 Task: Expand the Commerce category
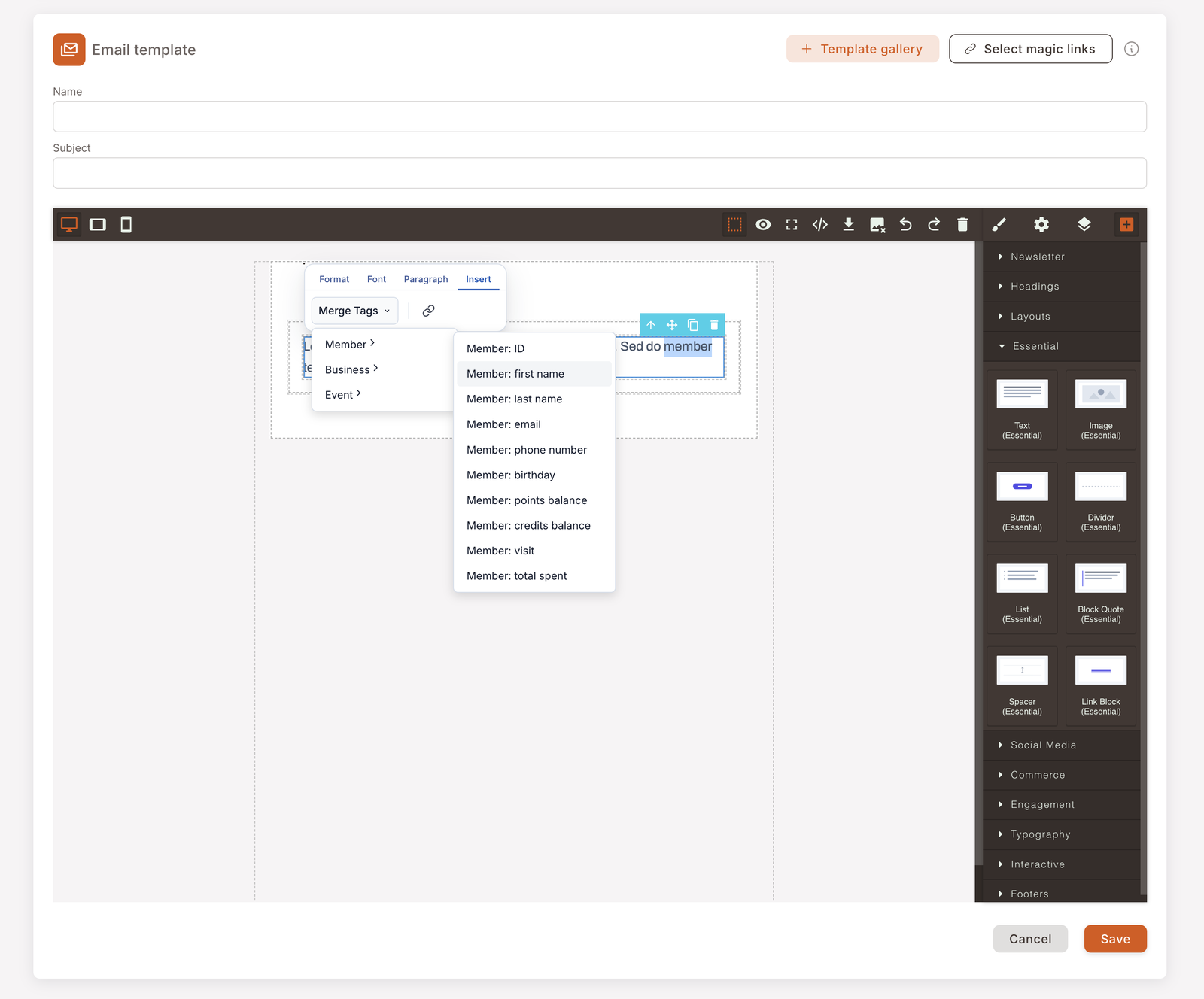click(x=1061, y=775)
